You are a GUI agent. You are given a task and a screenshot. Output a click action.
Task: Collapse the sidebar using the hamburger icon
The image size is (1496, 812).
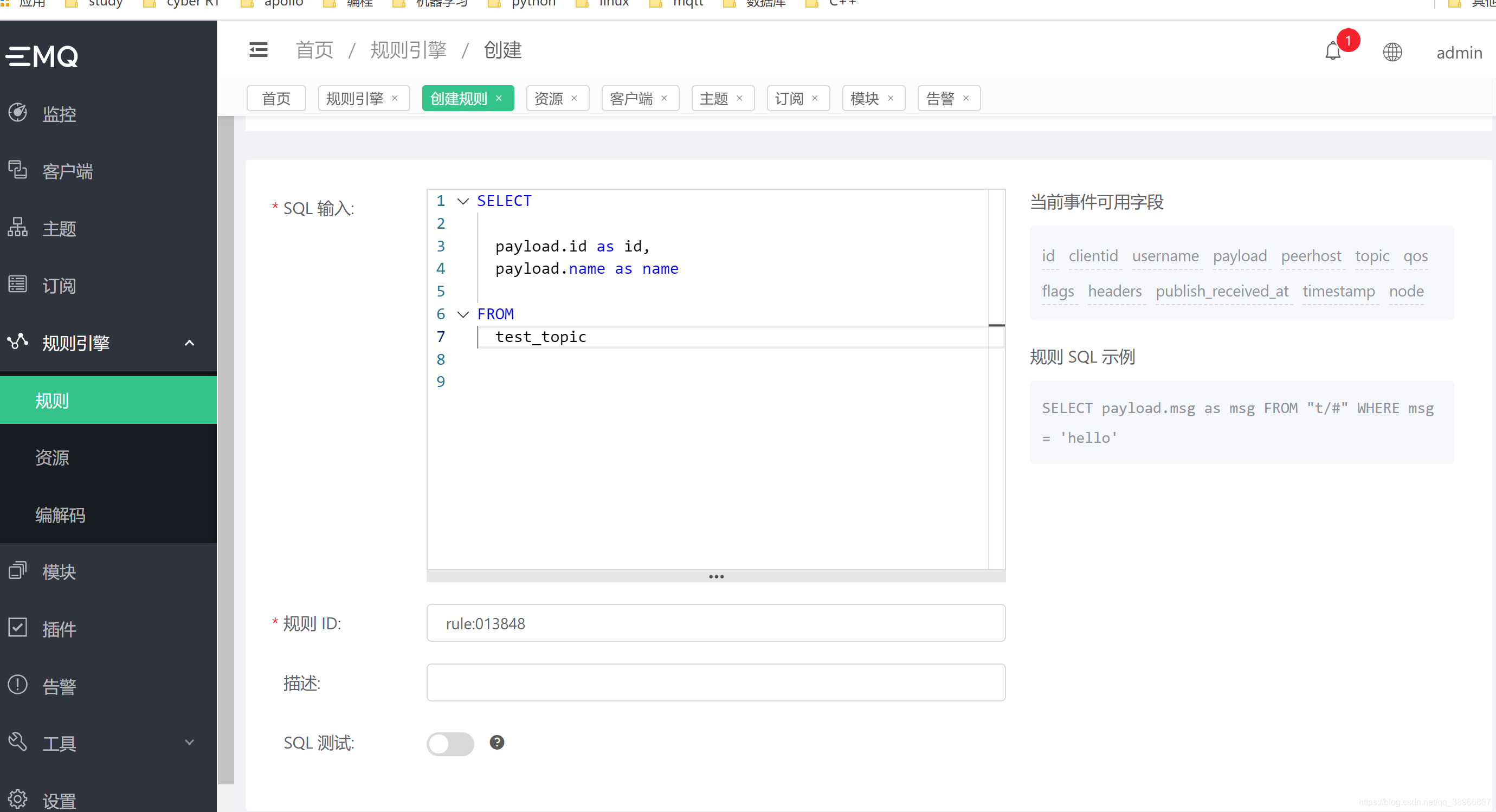(258, 49)
